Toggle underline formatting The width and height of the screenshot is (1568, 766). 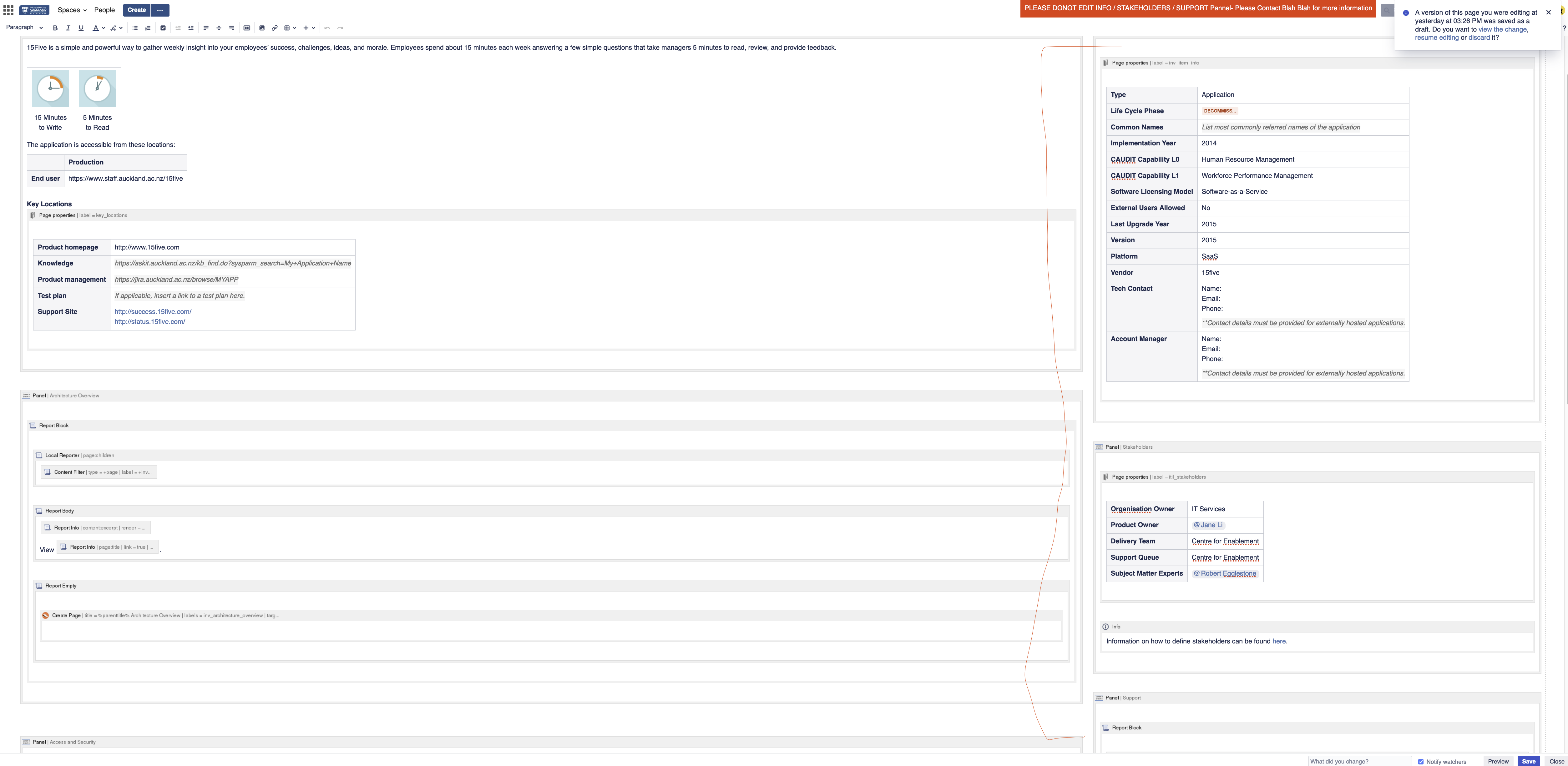(81, 28)
